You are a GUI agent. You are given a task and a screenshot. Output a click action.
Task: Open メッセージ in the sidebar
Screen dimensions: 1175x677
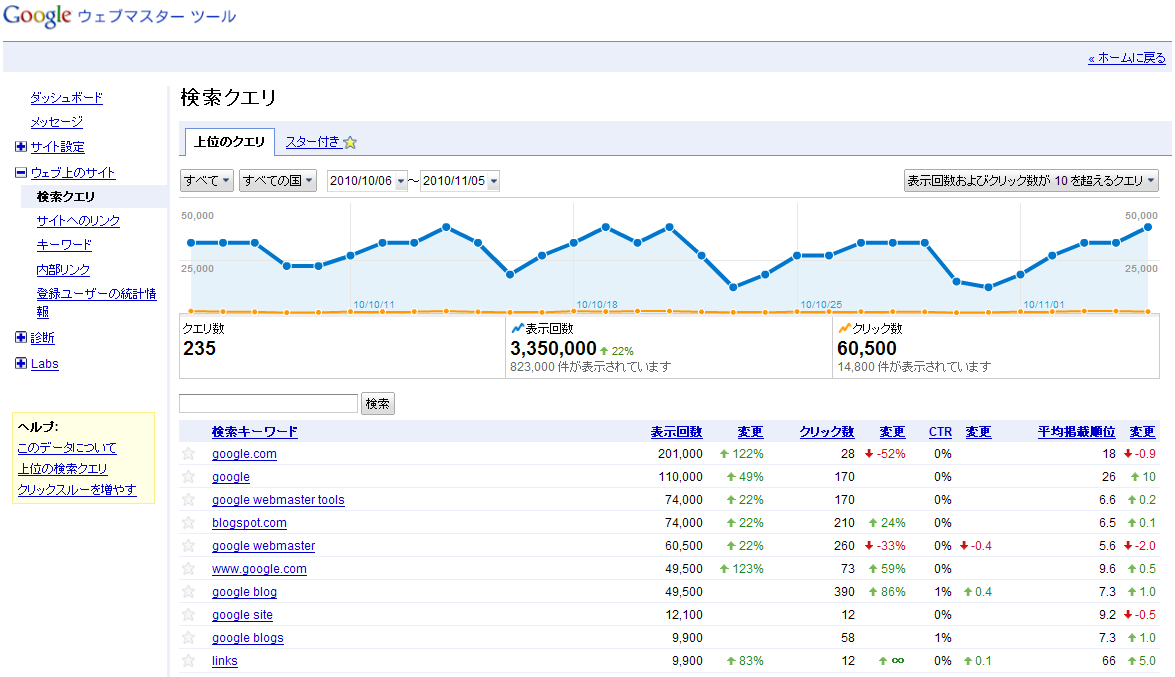(x=57, y=121)
